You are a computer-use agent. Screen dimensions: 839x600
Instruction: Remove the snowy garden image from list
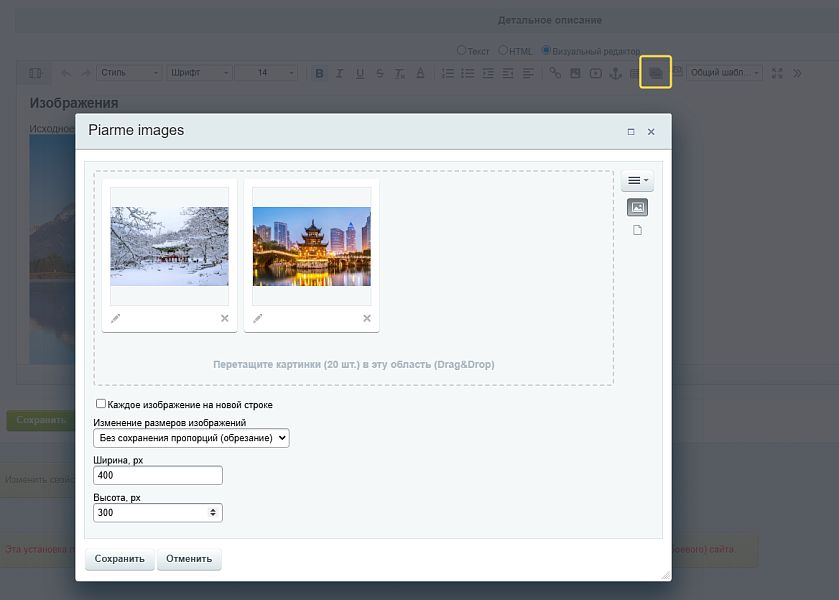click(x=225, y=318)
